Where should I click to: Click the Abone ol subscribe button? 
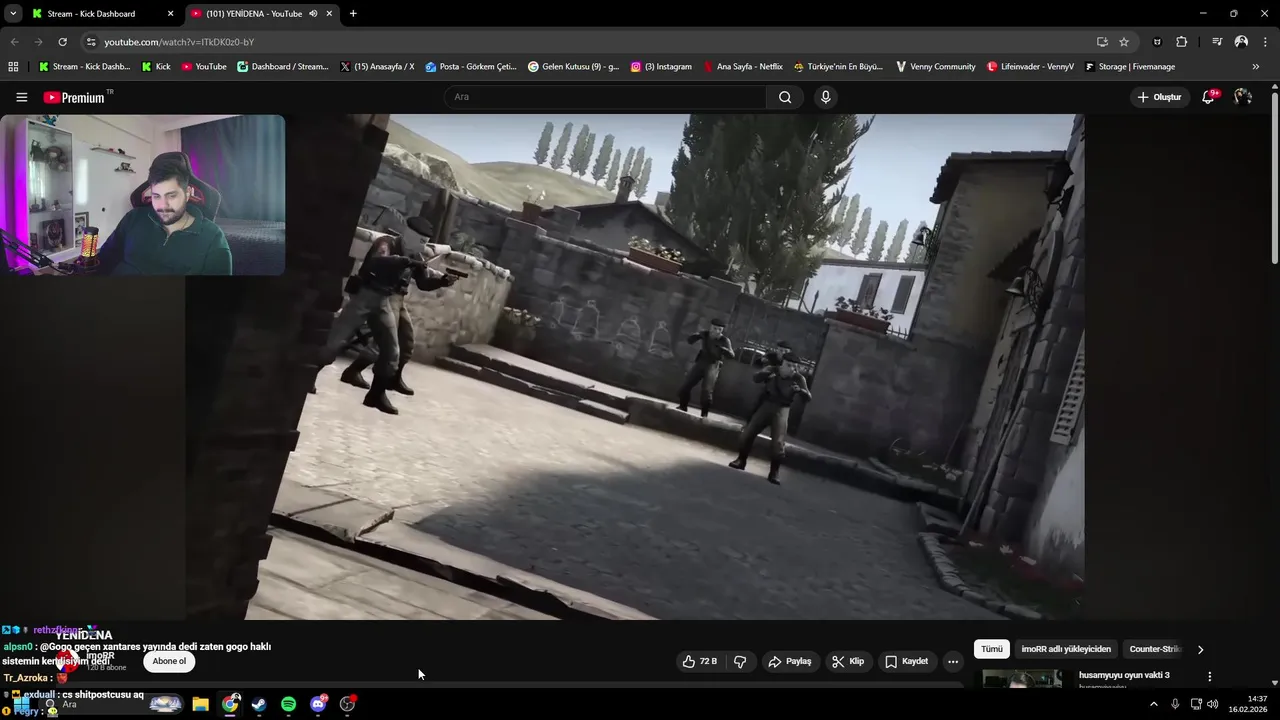click(169, 661)
